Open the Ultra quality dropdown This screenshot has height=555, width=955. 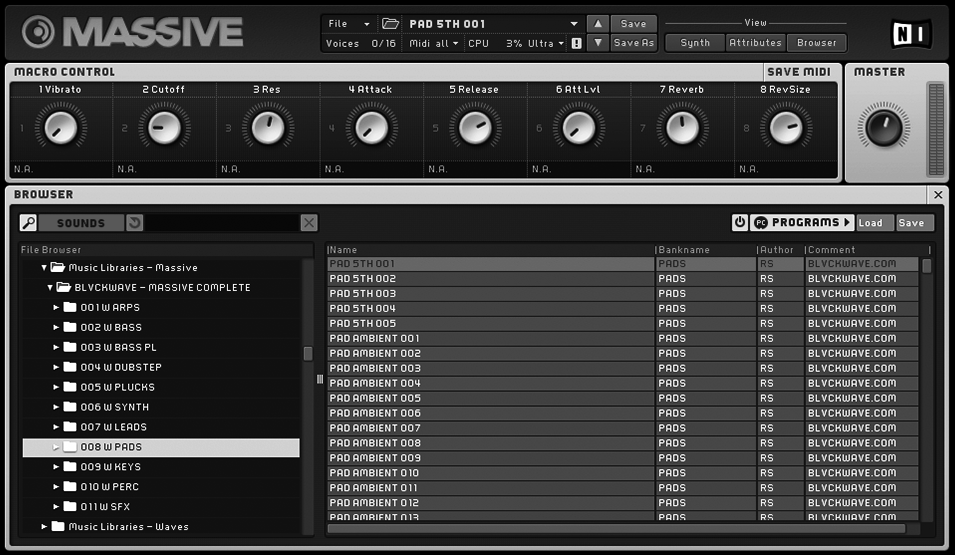coord(546,44)
